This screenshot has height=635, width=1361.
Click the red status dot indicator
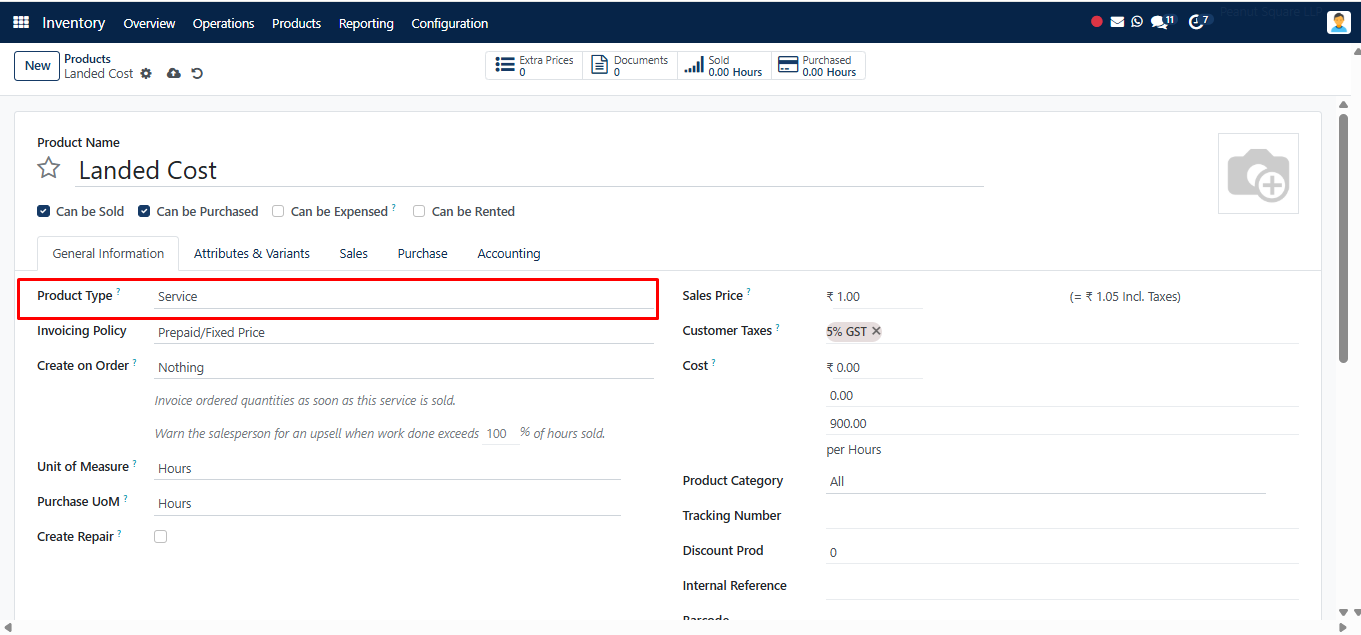point(1097,22)
